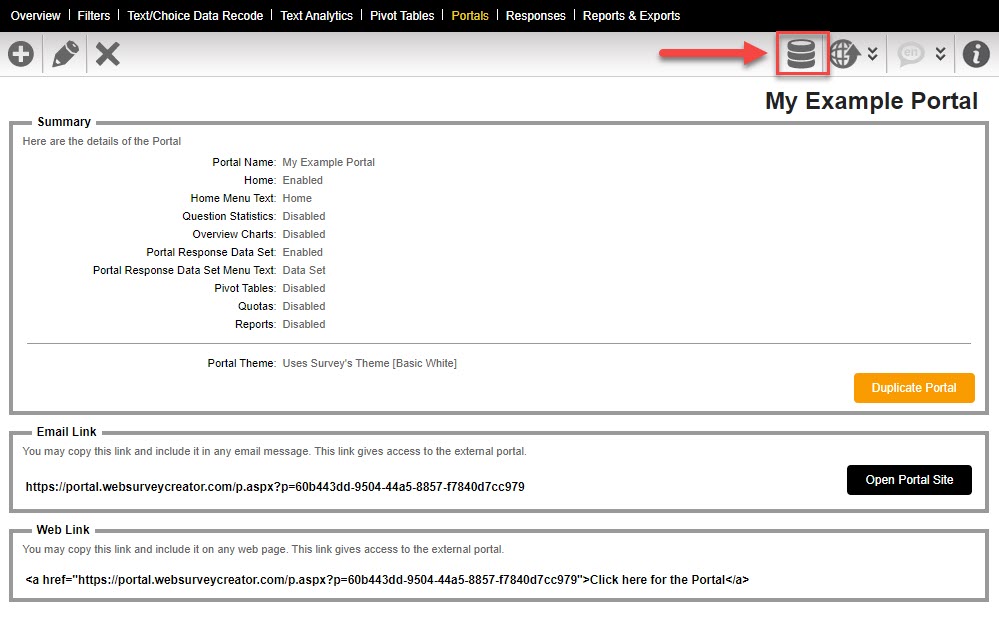Screen dimensions: 999x620
Task: Select the Portals tab
Action: pos(470,16)
